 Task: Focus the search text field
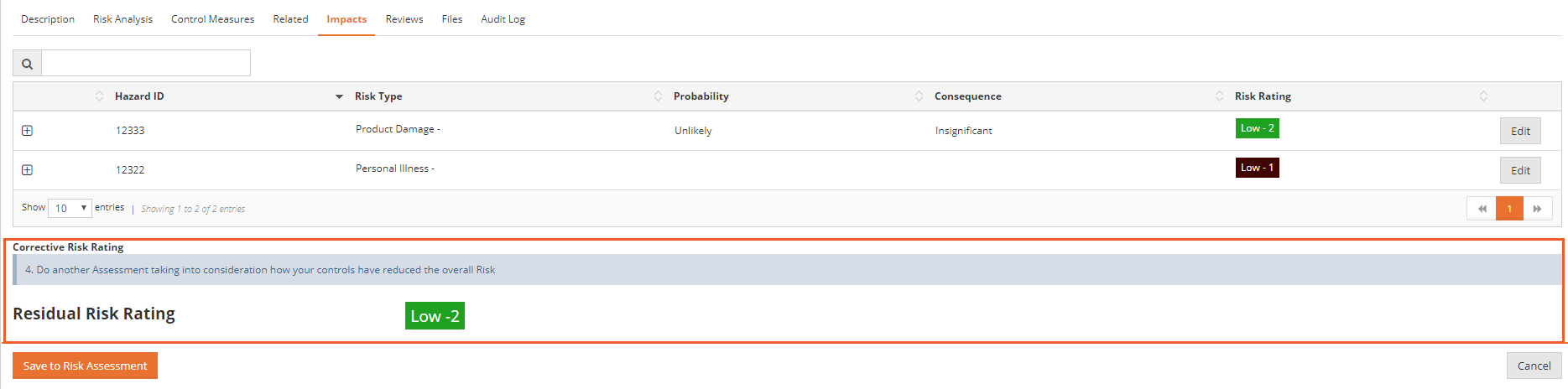(x=146, y=64)
